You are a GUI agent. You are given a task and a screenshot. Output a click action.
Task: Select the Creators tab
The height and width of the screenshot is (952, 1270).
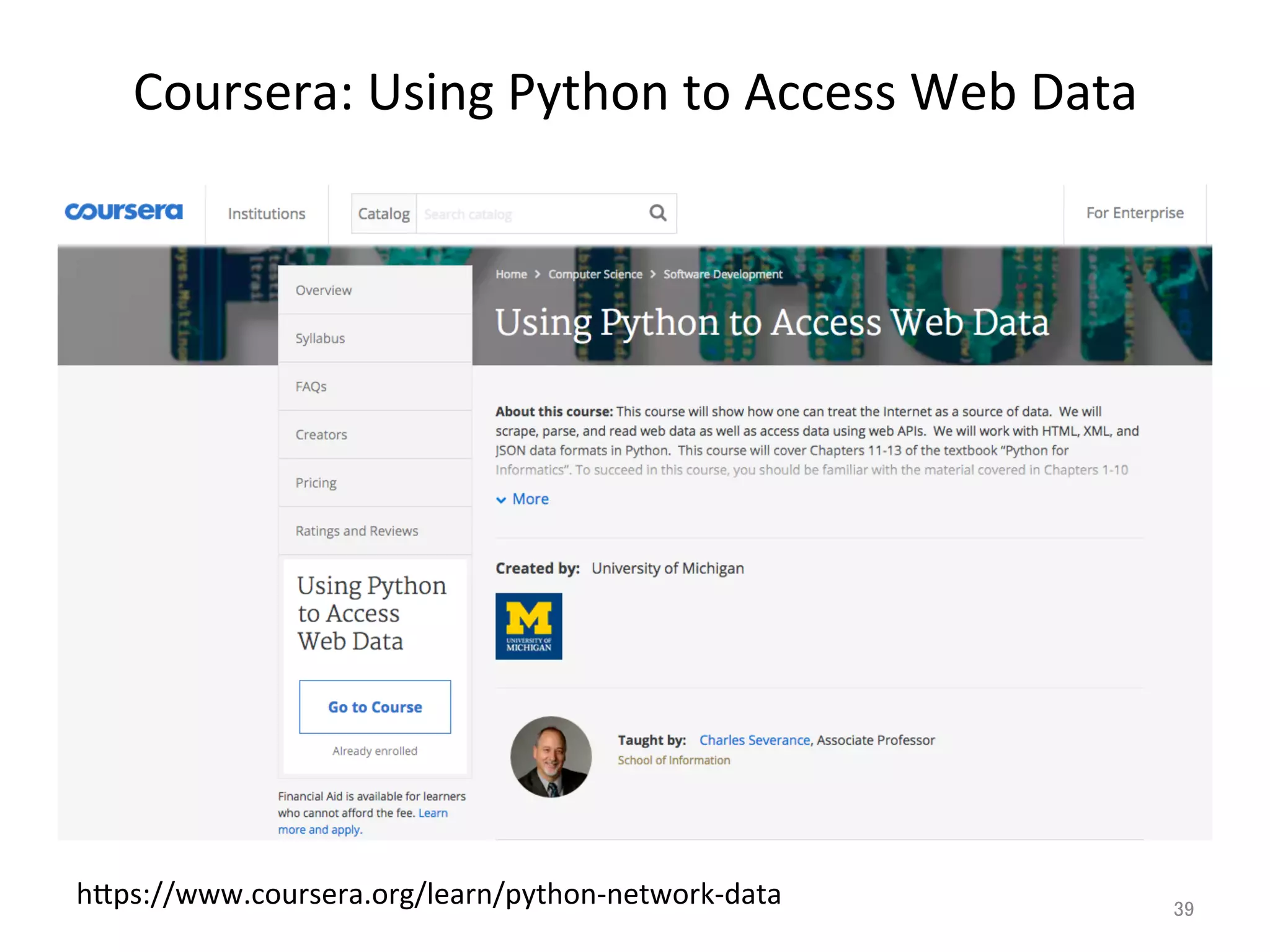click(x=375, y=434)
